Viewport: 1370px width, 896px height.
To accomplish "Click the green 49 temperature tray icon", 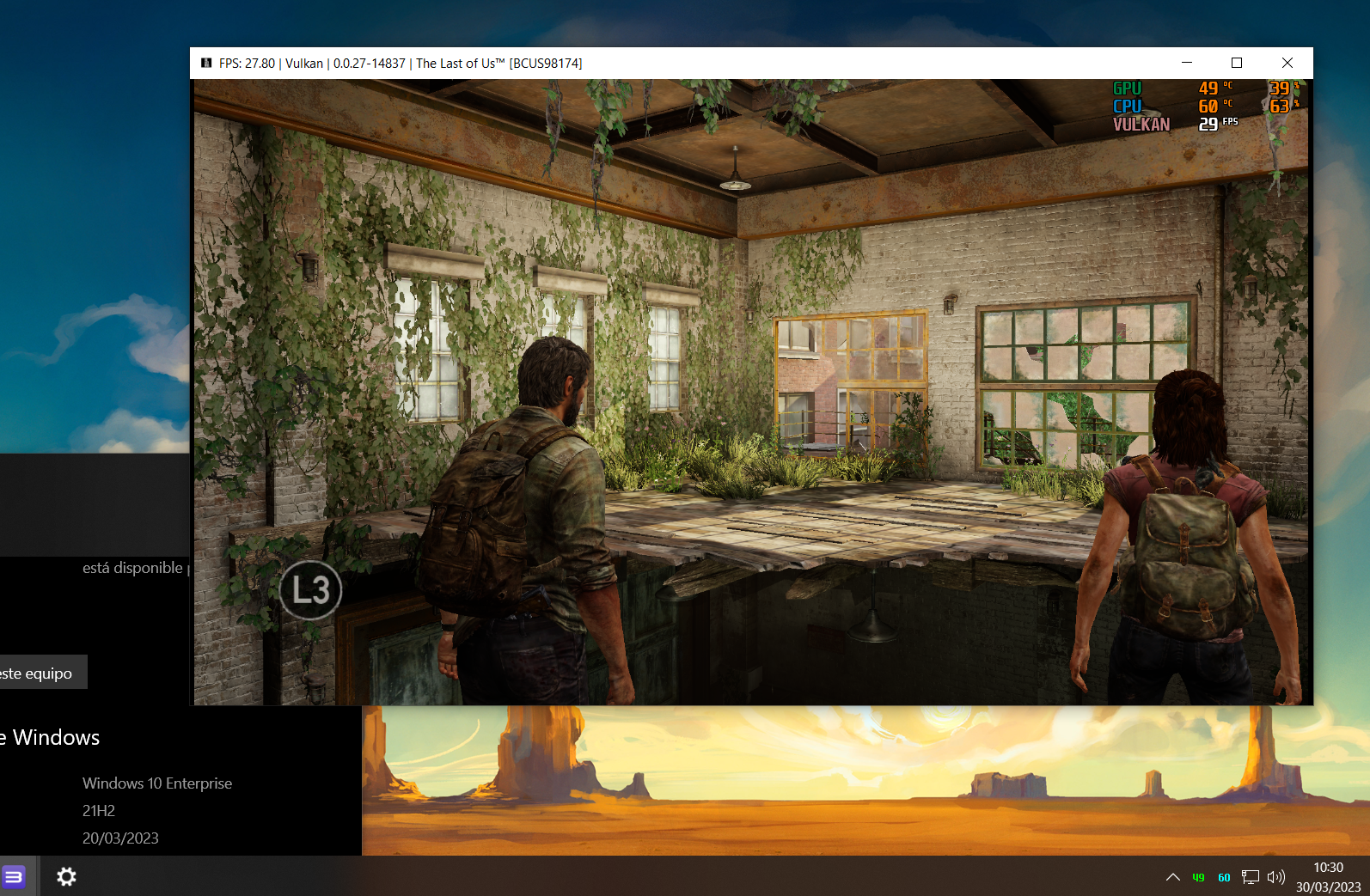I will [x=1198, y=877].
